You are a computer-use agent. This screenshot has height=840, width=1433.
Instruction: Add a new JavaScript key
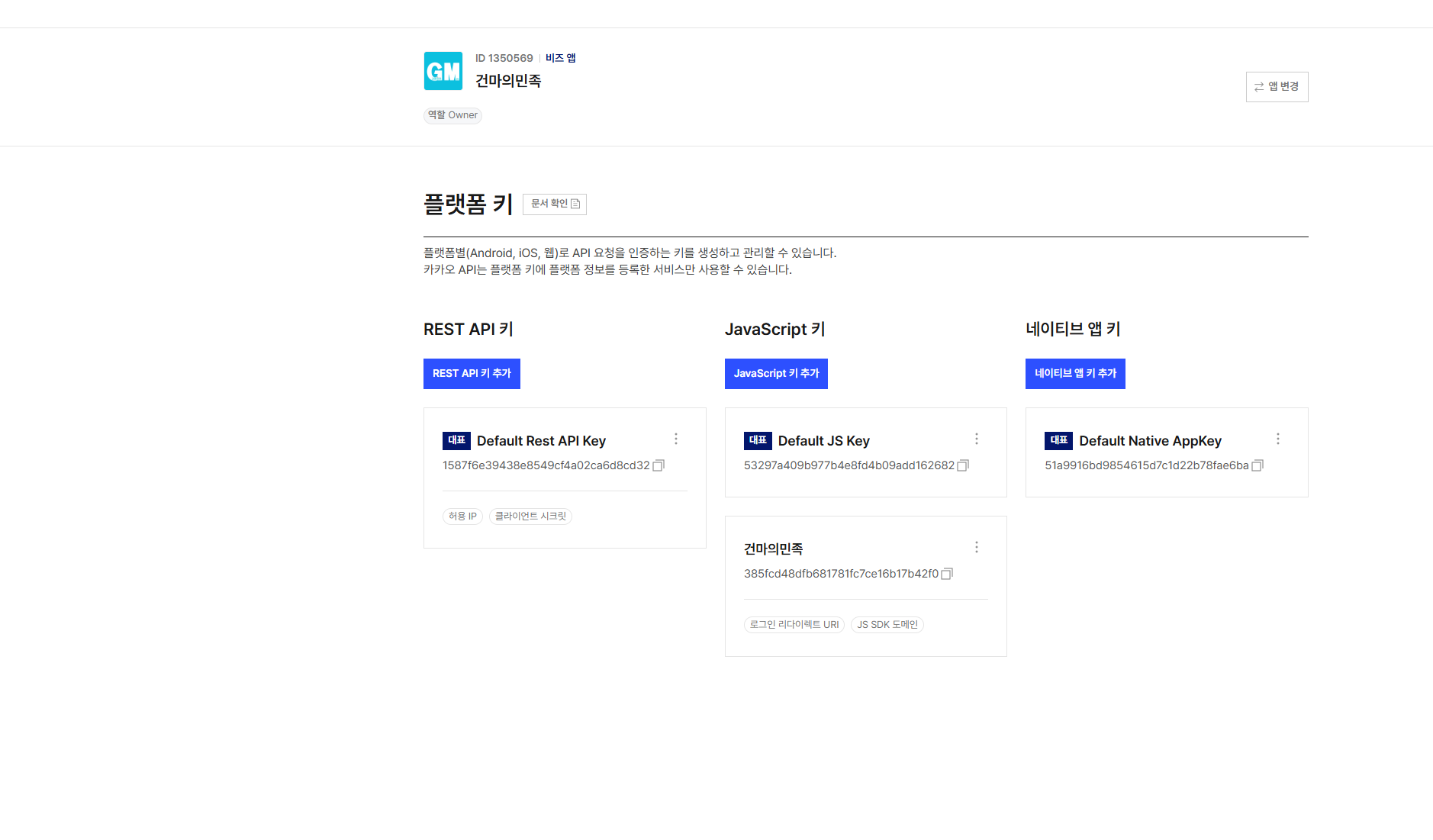pyautogui.click(x=776, y=374)
